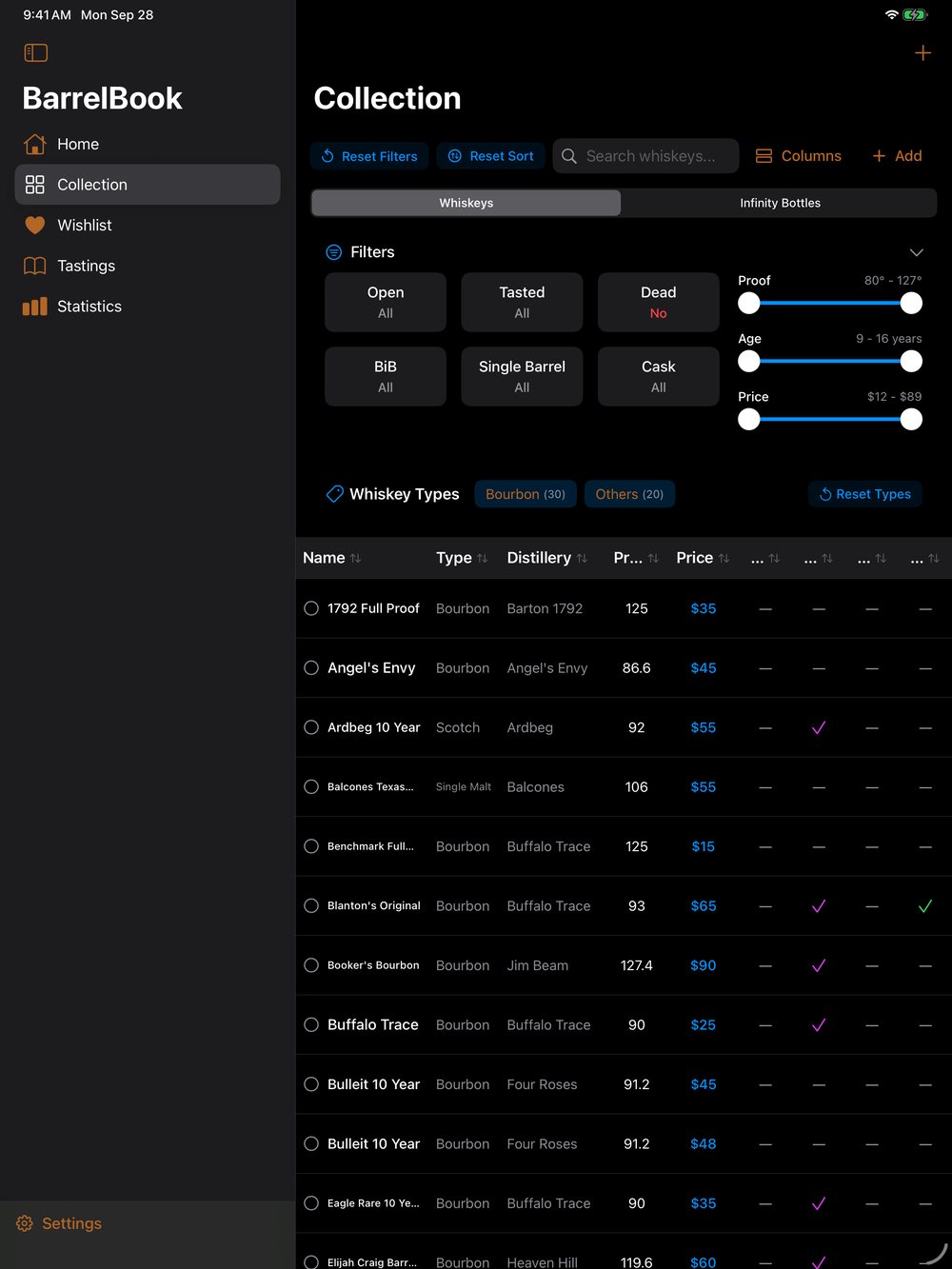The image size is (952, 1269).
Task: Click the Filters list icon
Action: pyautogui.click(x=334, y=252)
